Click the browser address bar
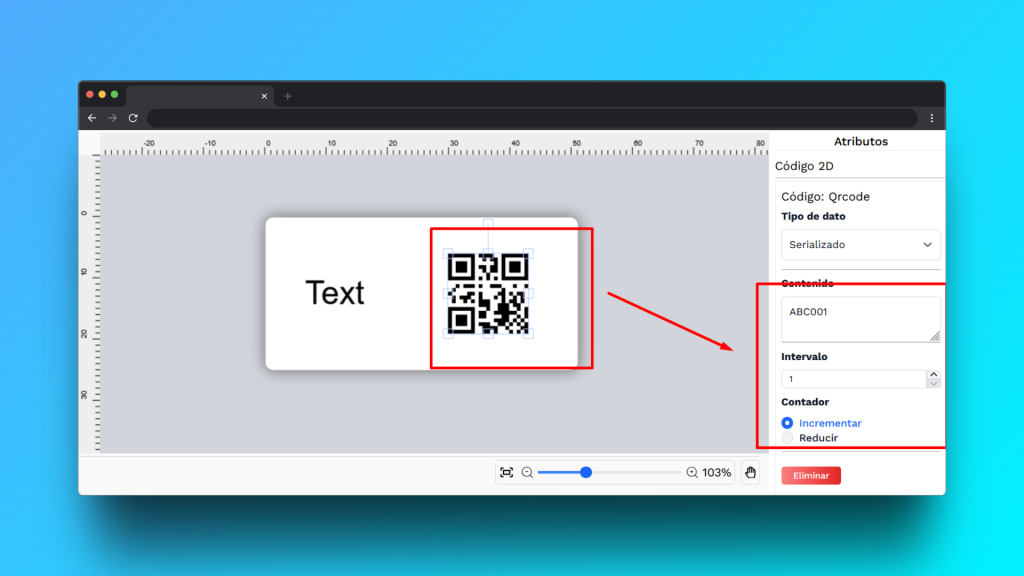 coord(532,118)
